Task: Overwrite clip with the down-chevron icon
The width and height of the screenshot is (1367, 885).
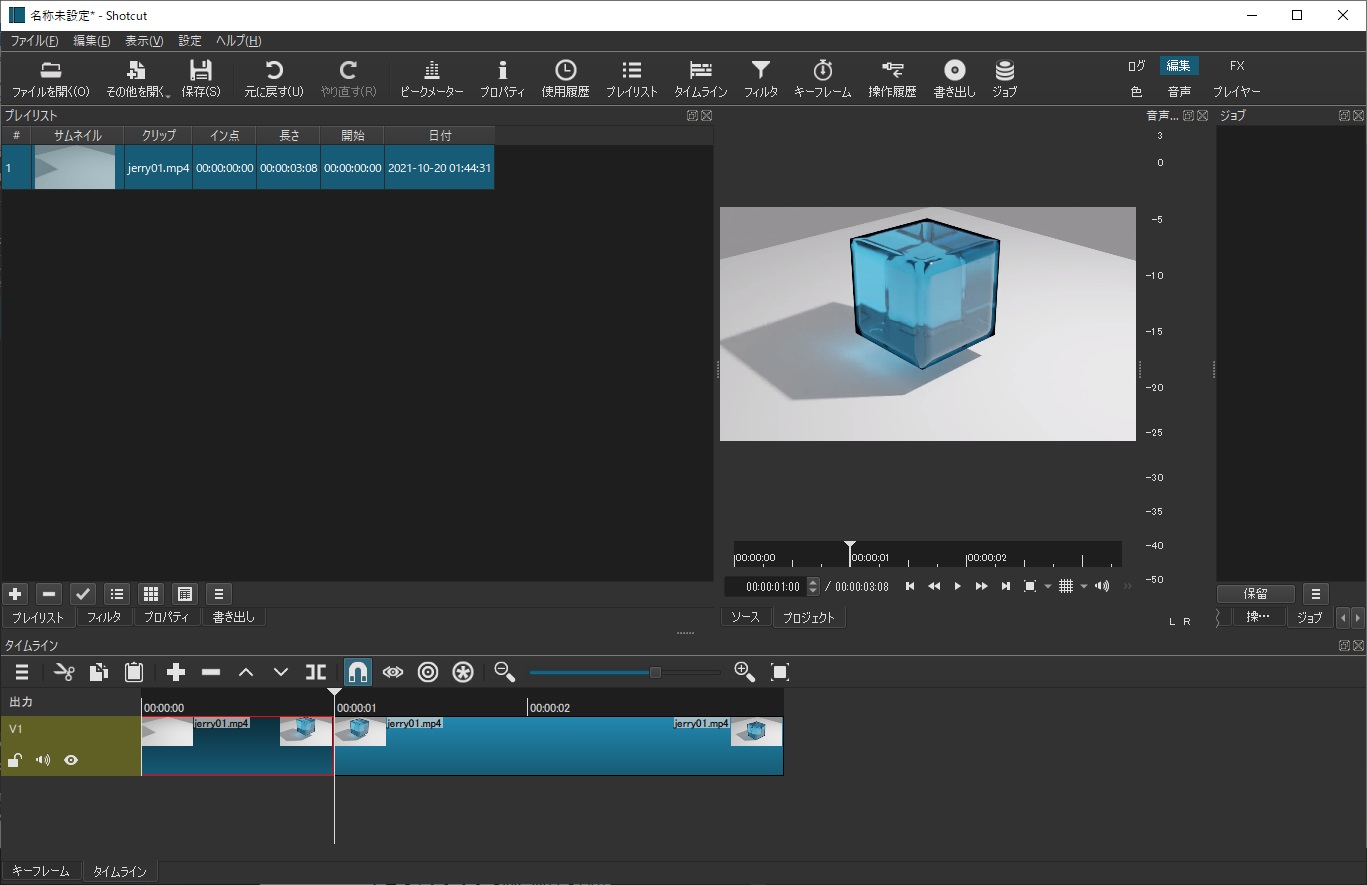Action: (x=281, y=672)
